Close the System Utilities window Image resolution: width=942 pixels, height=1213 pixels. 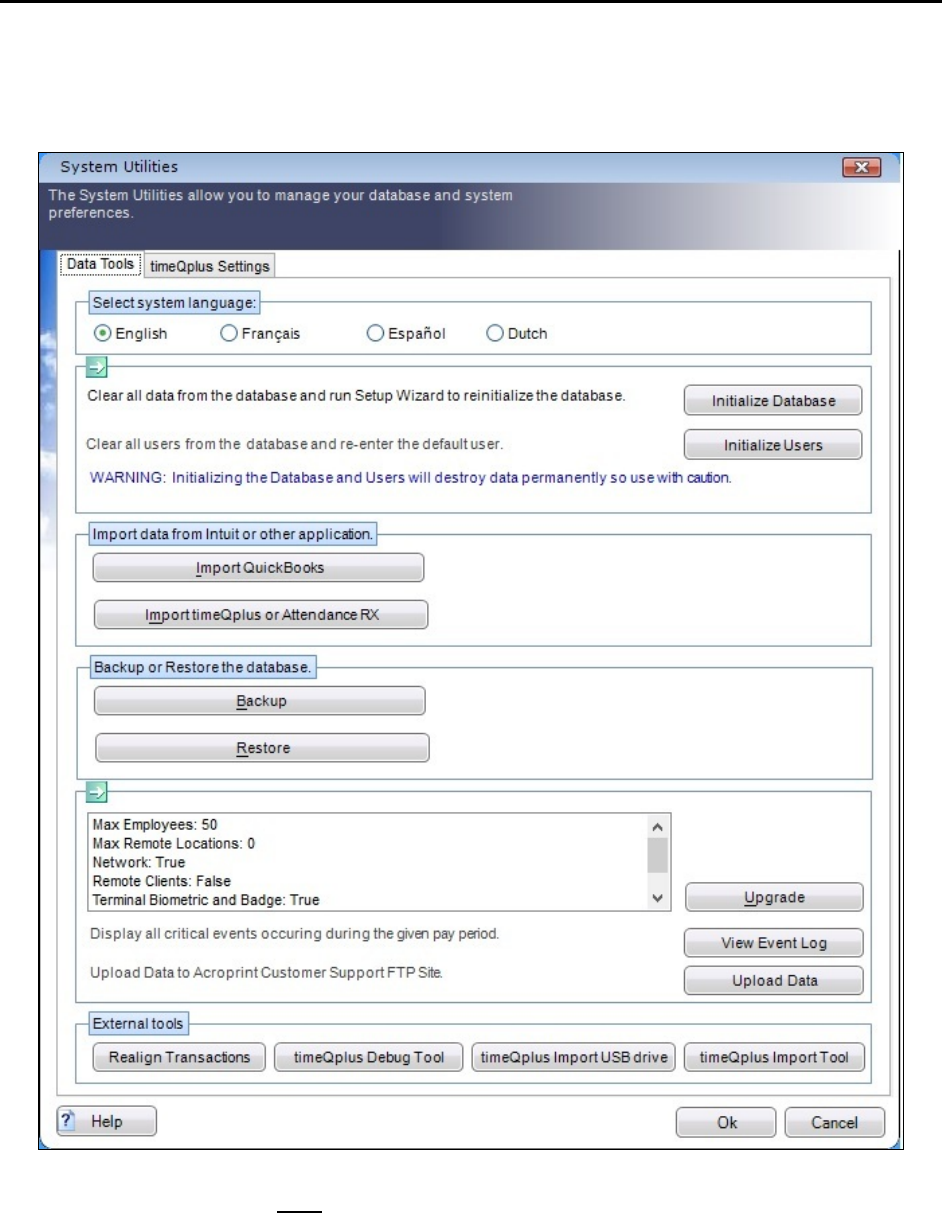click(861, 167)
